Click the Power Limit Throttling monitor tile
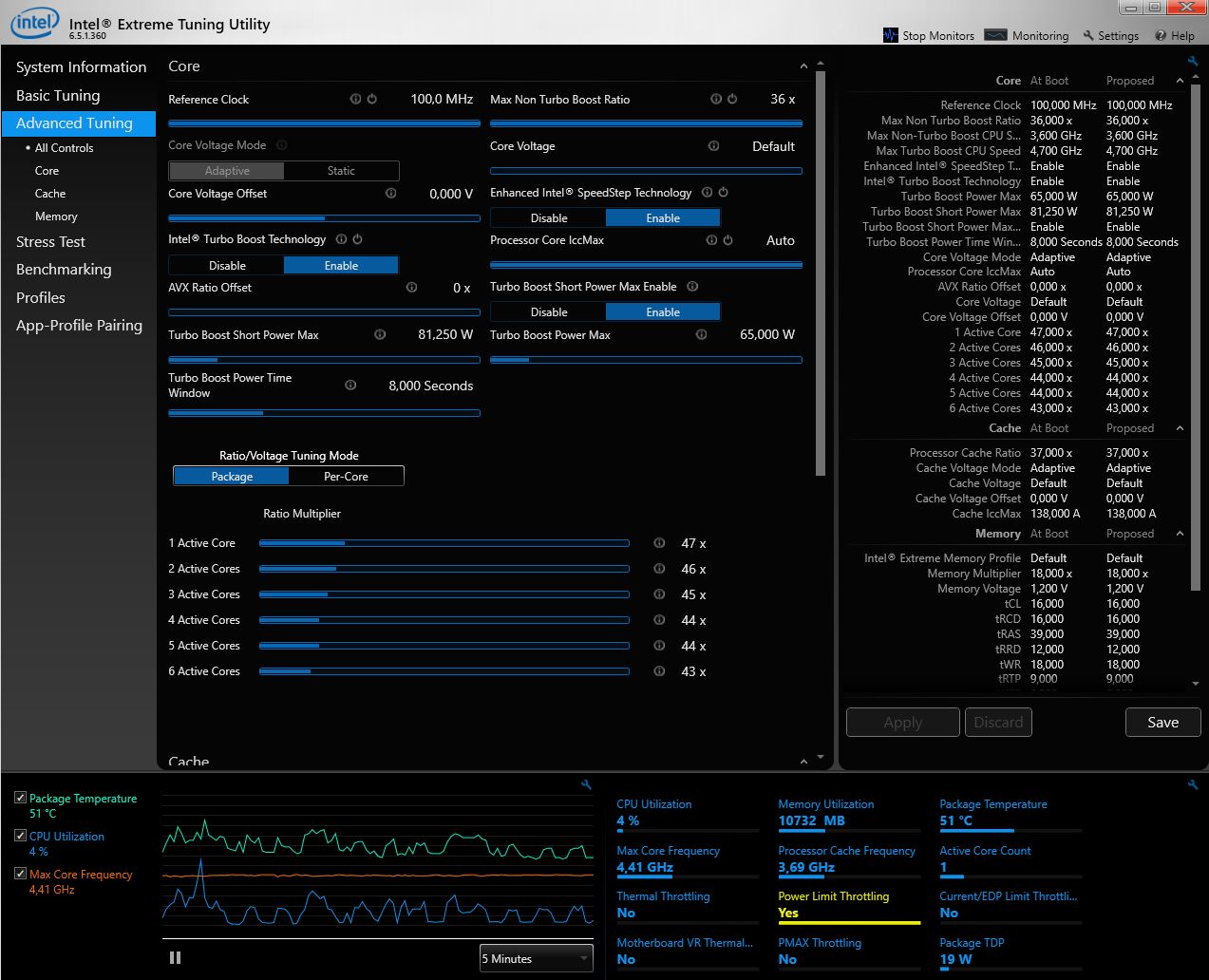 pos(849,906)
